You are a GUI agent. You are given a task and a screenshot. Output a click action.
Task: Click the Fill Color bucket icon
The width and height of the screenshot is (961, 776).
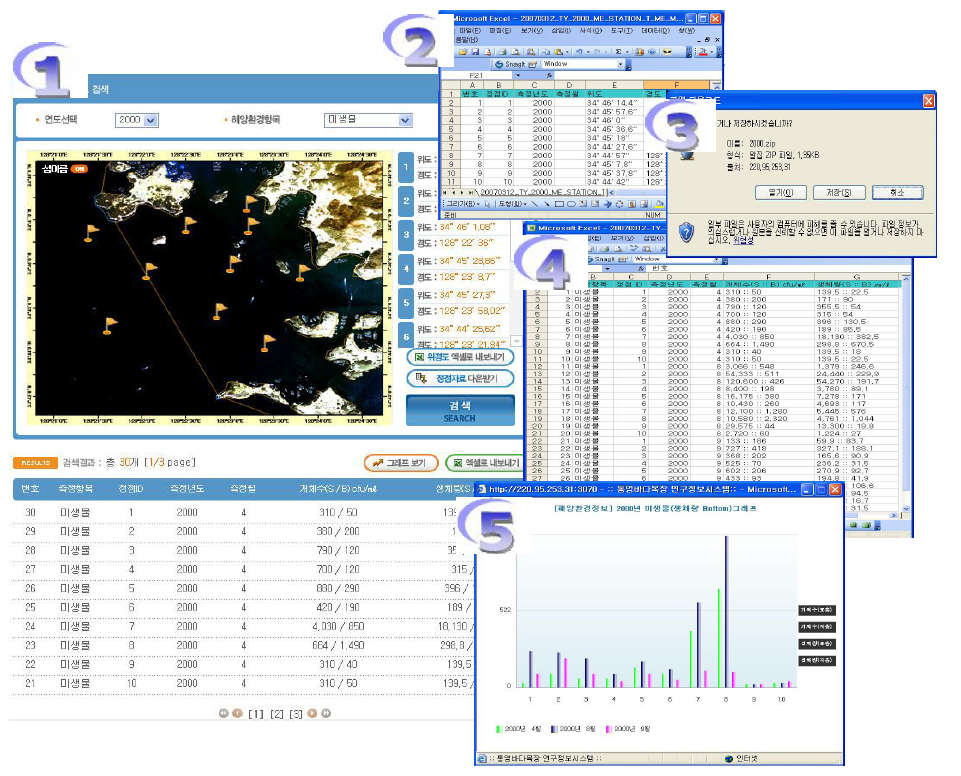[659, 204]
